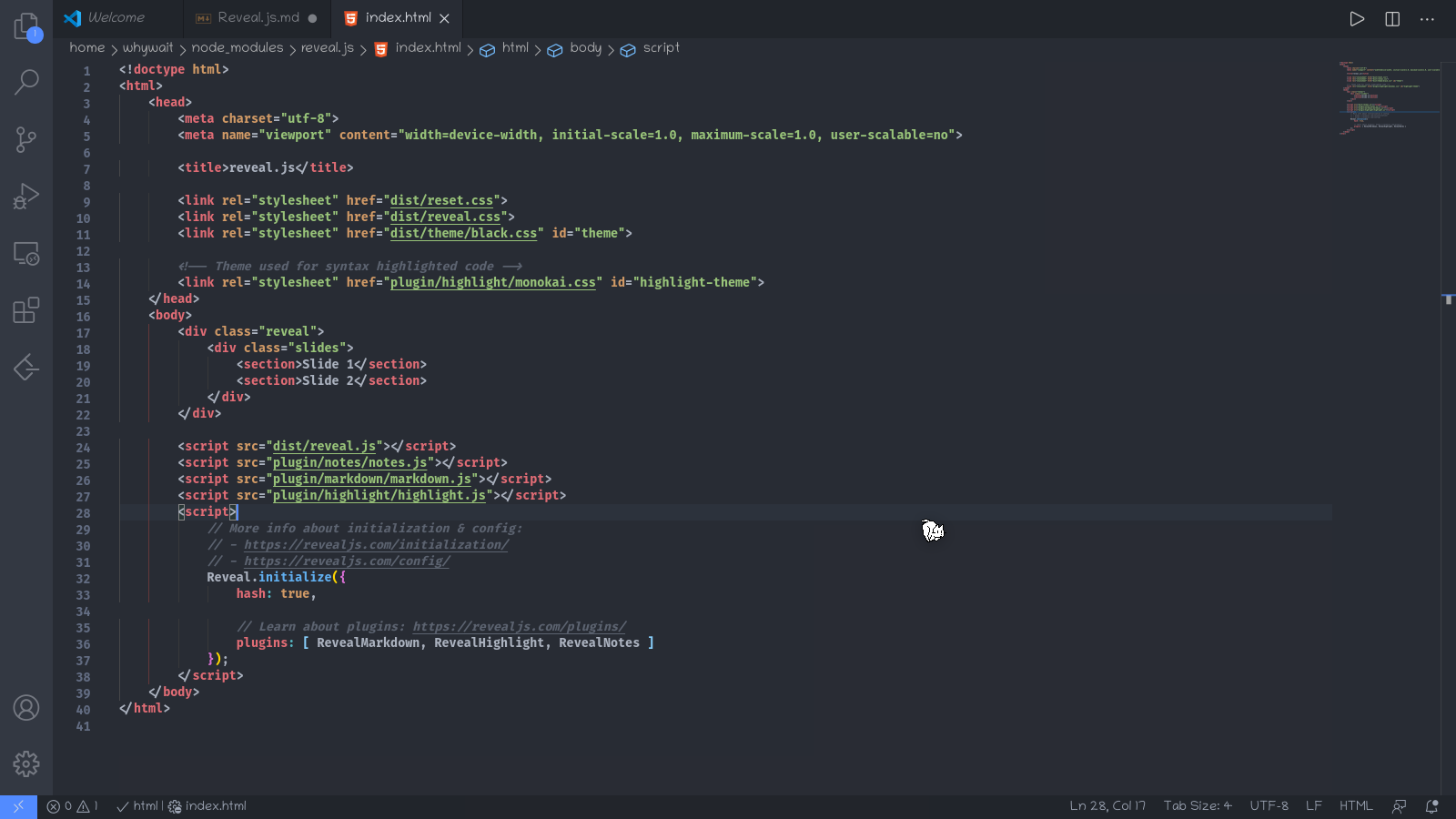Open the plugin/markdown/markdown.js link
This screenshot has height=819, width=1456.
coord(372,479)
